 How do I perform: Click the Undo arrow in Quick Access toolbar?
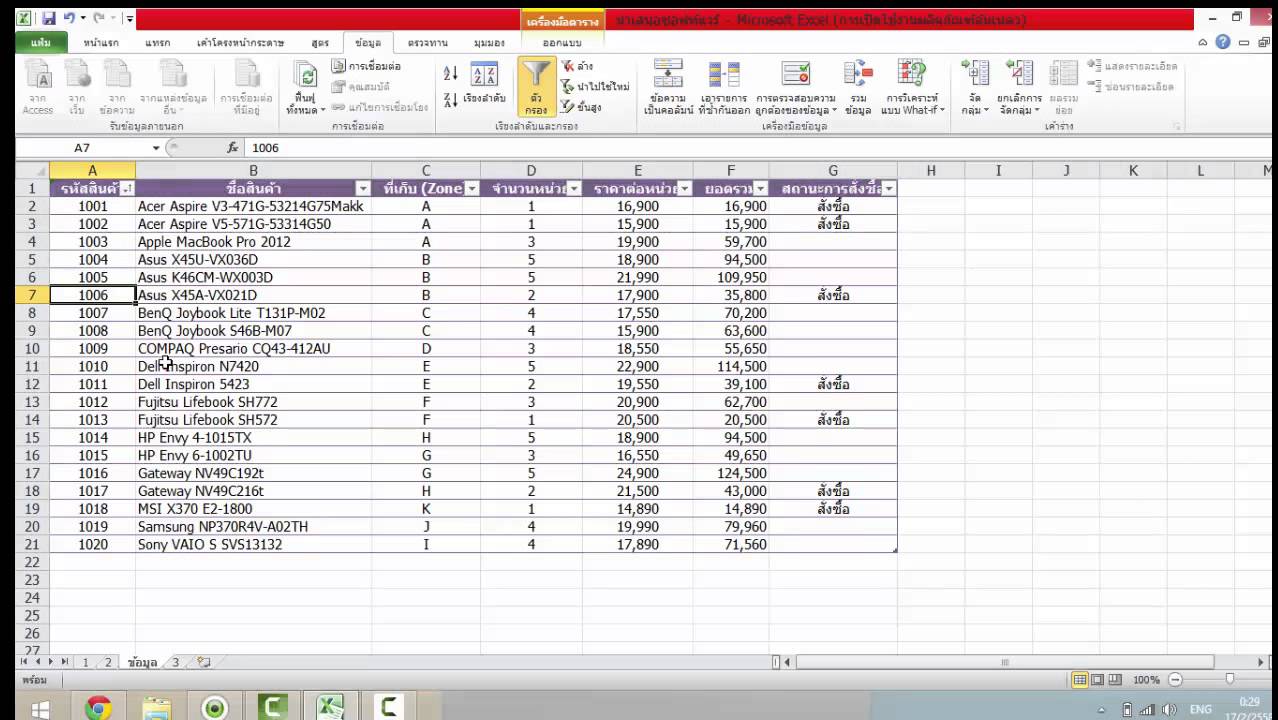coord(68,18)
